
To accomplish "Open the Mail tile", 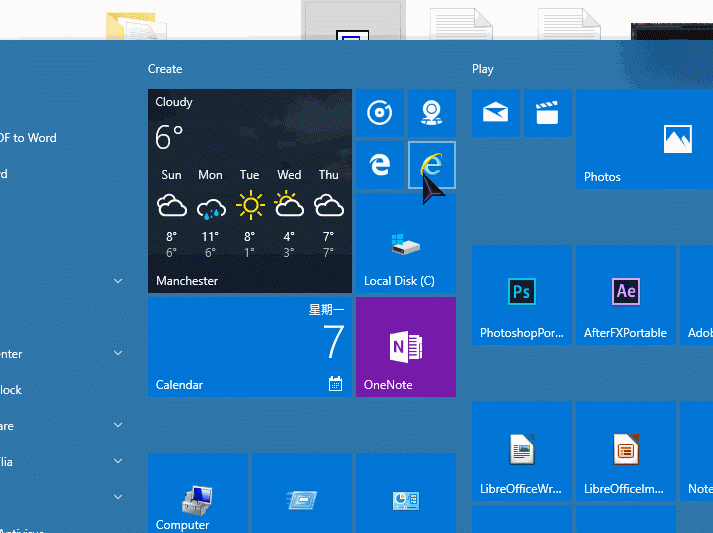I will (x=496, y=113).
